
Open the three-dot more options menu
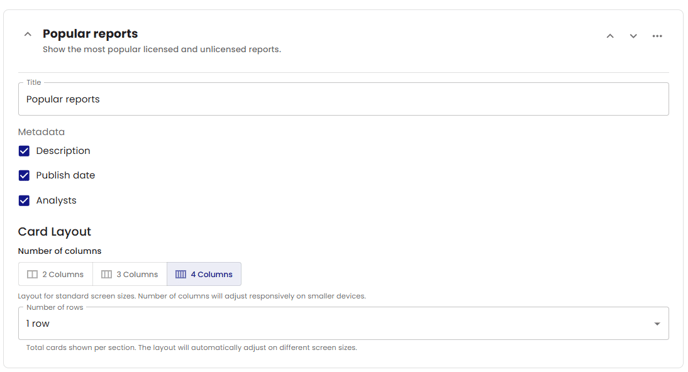[657, 36]
